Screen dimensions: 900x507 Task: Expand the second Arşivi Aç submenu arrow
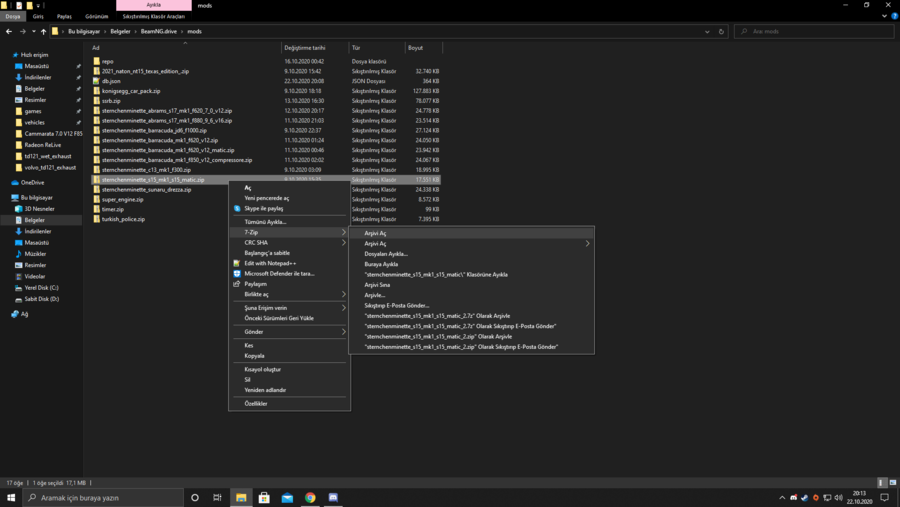pos(587,243)
